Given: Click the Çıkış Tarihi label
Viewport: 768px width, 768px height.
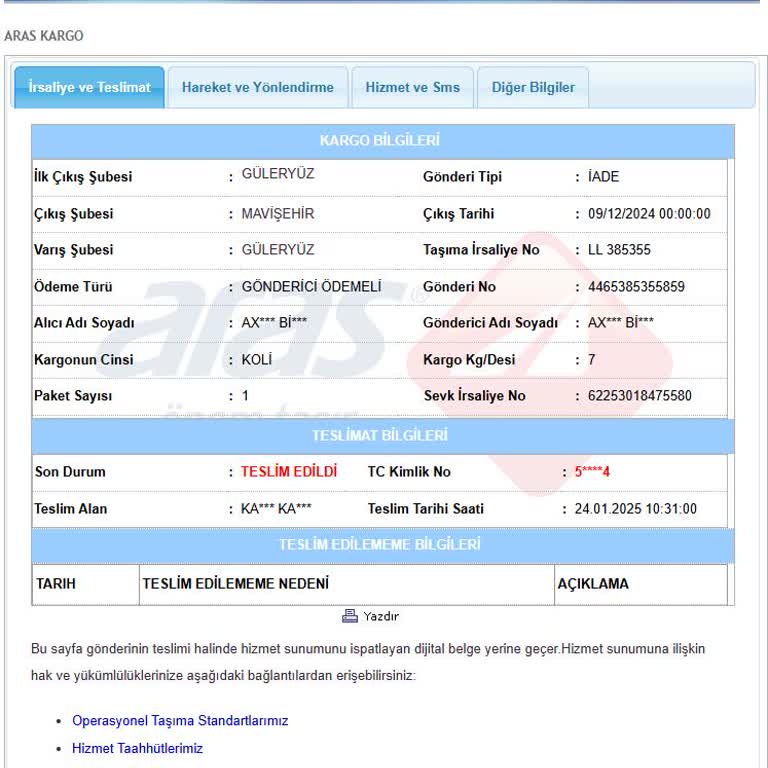Looking at the screenshot, I should click(x=458, y=214).
